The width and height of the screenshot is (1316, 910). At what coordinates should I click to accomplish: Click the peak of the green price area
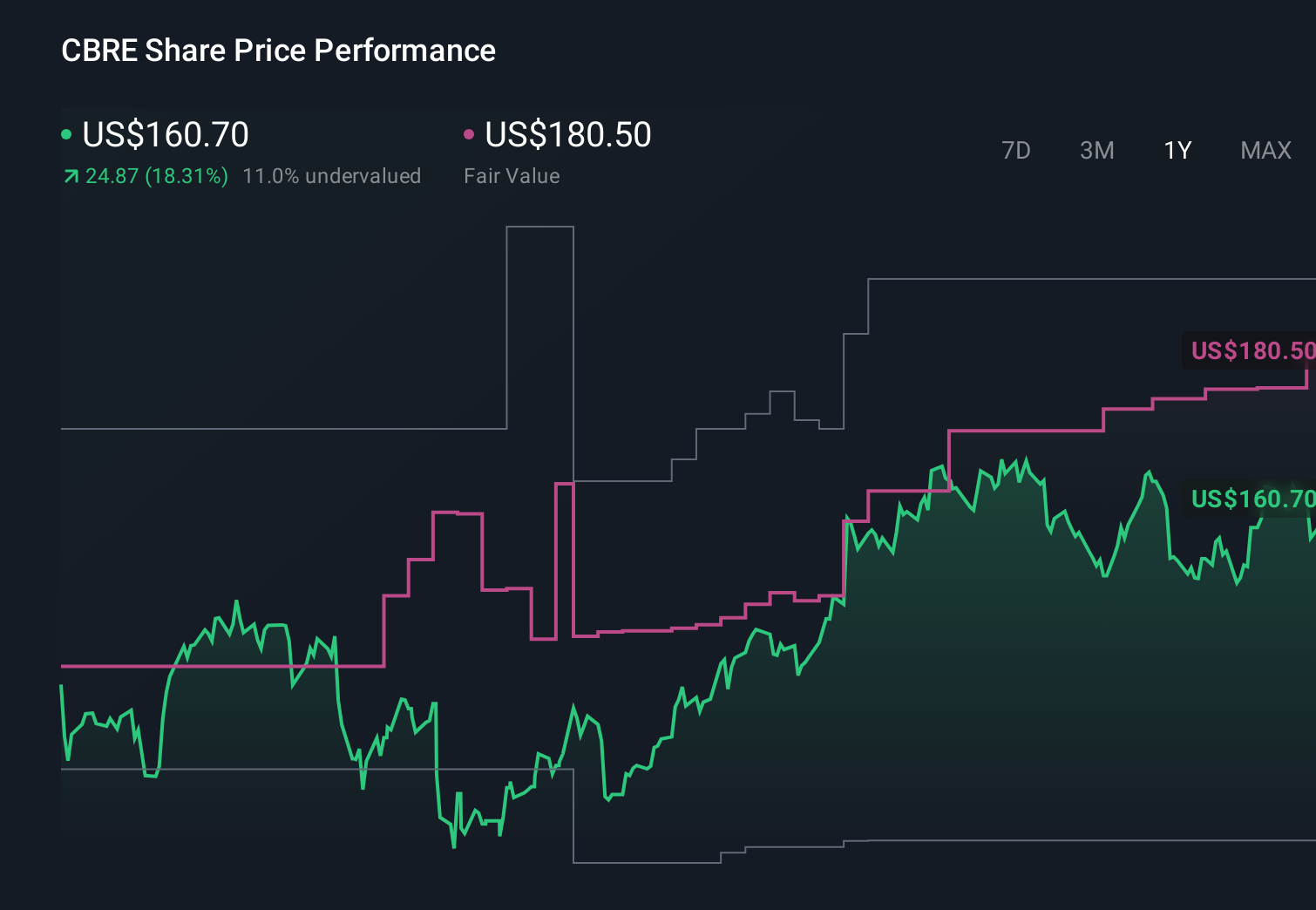pyautogui.click(x=1028, y=455)
